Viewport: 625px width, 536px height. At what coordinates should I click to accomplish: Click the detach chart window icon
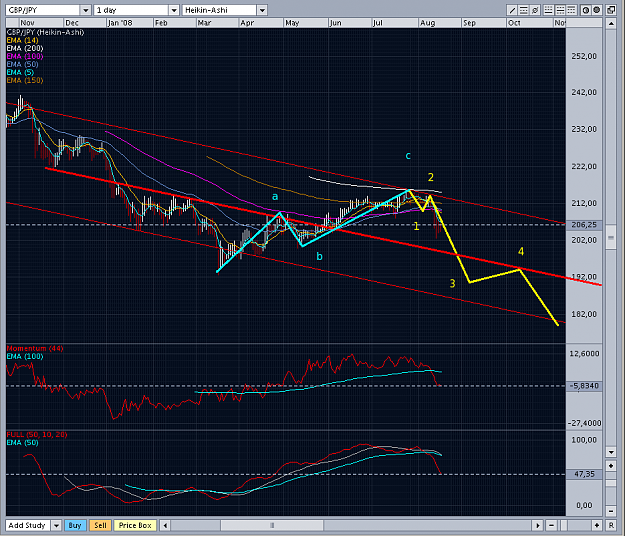coord(611,10)
